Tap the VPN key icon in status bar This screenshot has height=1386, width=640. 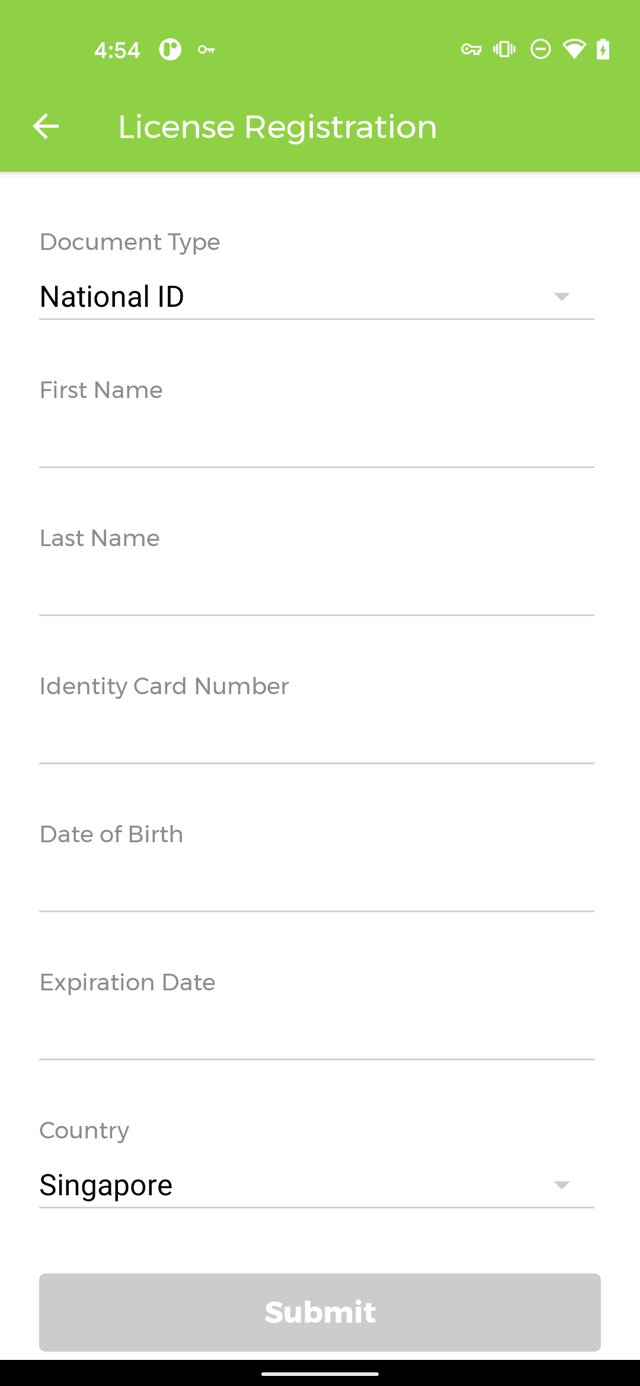tap(471, 49)
